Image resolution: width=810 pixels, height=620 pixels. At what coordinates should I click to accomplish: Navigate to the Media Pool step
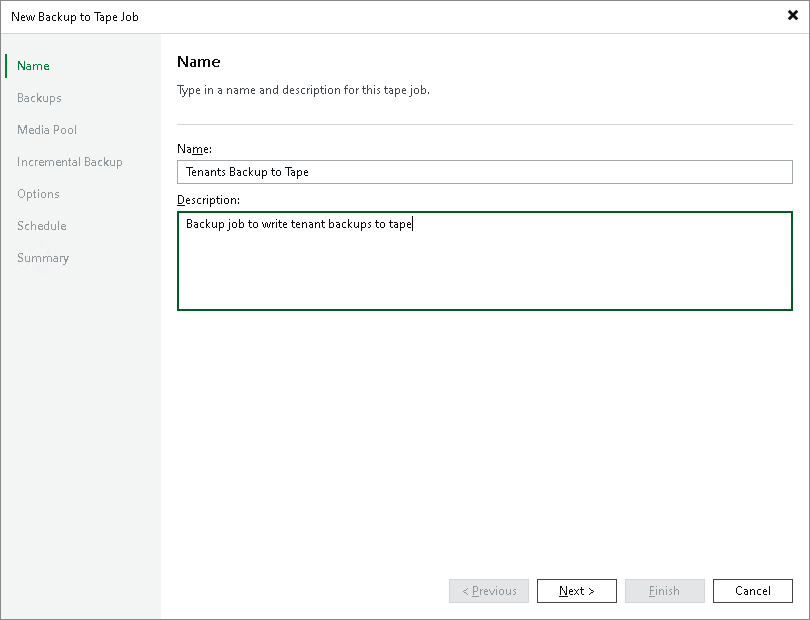44,129
